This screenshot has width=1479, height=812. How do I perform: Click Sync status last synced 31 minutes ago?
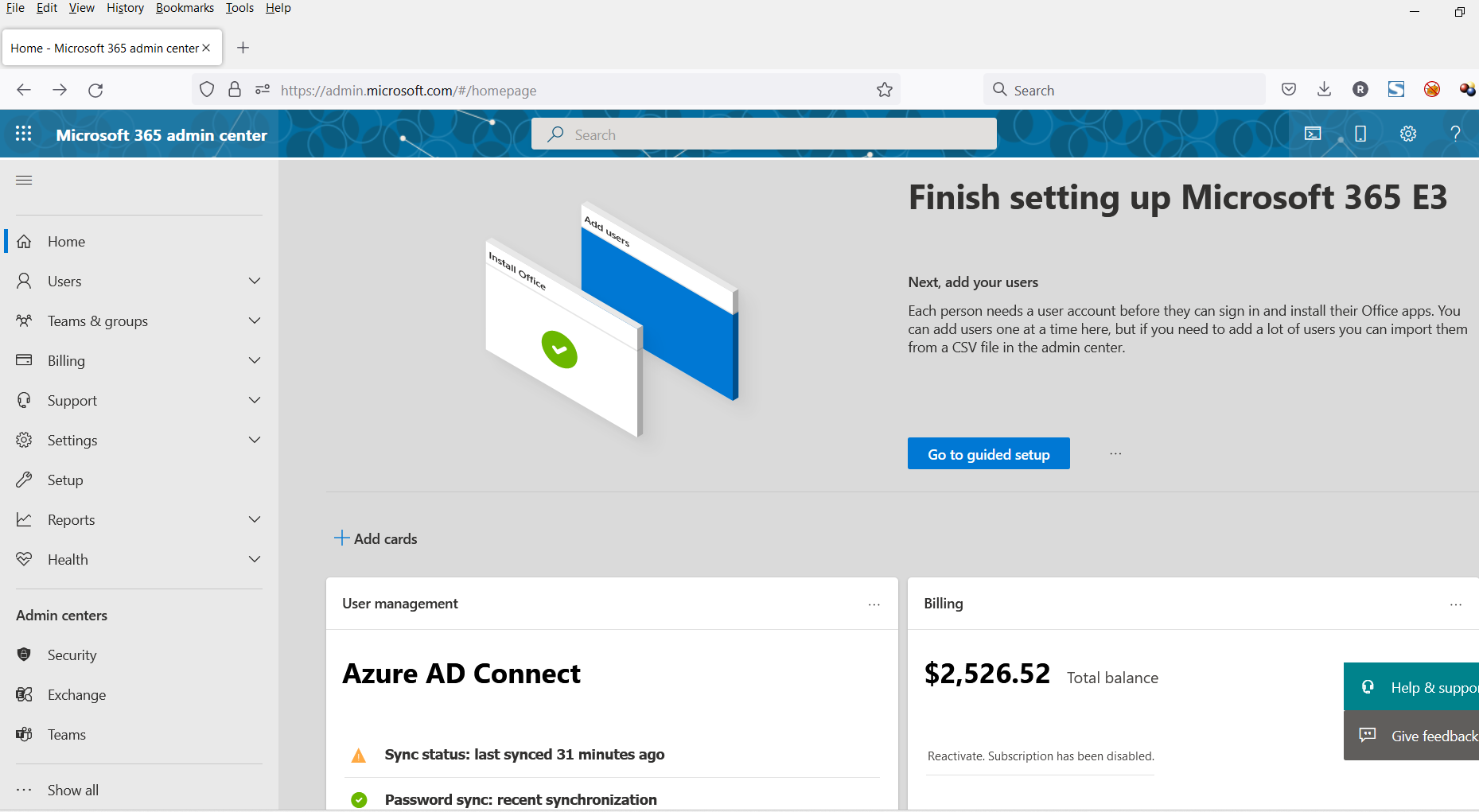coord(524,754)
